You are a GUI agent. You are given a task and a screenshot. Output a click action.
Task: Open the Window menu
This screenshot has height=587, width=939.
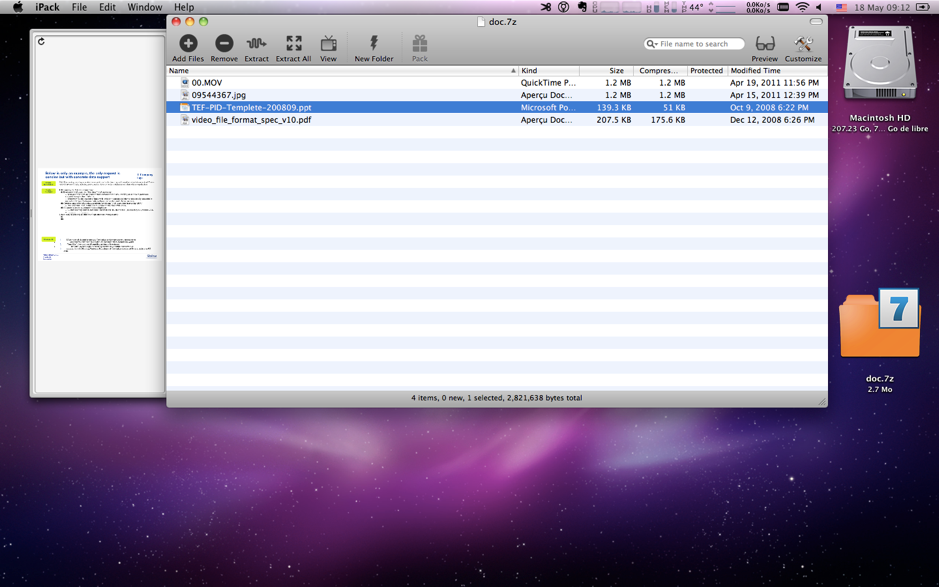click(x=144, y=7)
